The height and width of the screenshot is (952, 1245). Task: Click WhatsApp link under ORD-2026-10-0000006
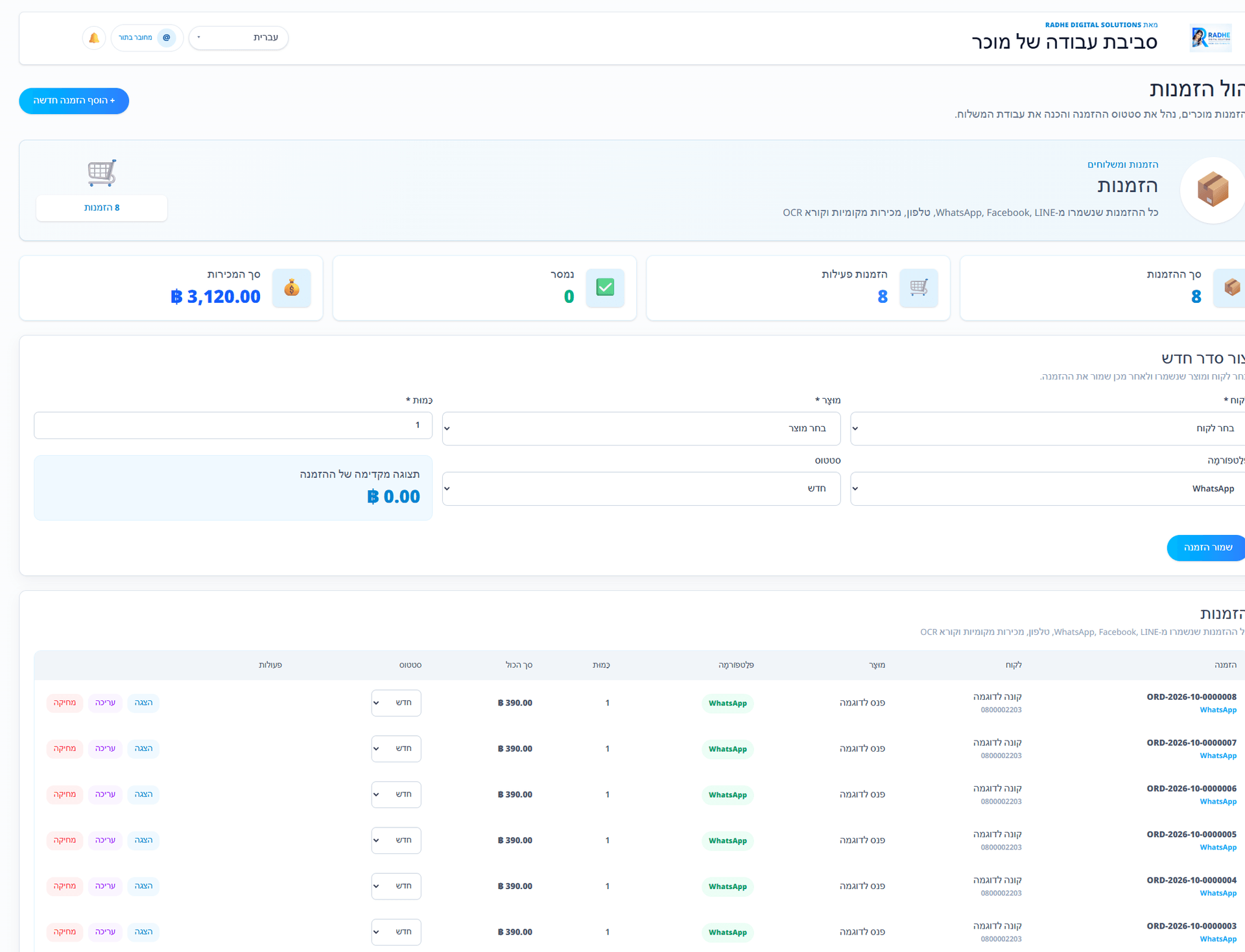click(x=1218, y=802)
